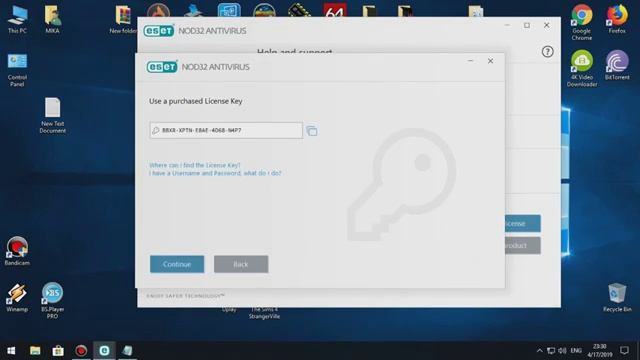Select the New Text Document icon
Image resolution: width=640 pixels, height=360 pixels.
point(52,116)
